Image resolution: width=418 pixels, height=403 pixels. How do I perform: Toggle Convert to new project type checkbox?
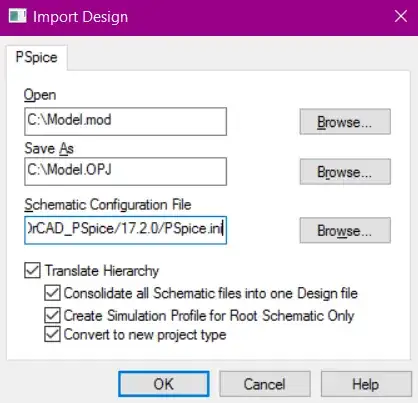pyautogui.click(x=52, y=334)
